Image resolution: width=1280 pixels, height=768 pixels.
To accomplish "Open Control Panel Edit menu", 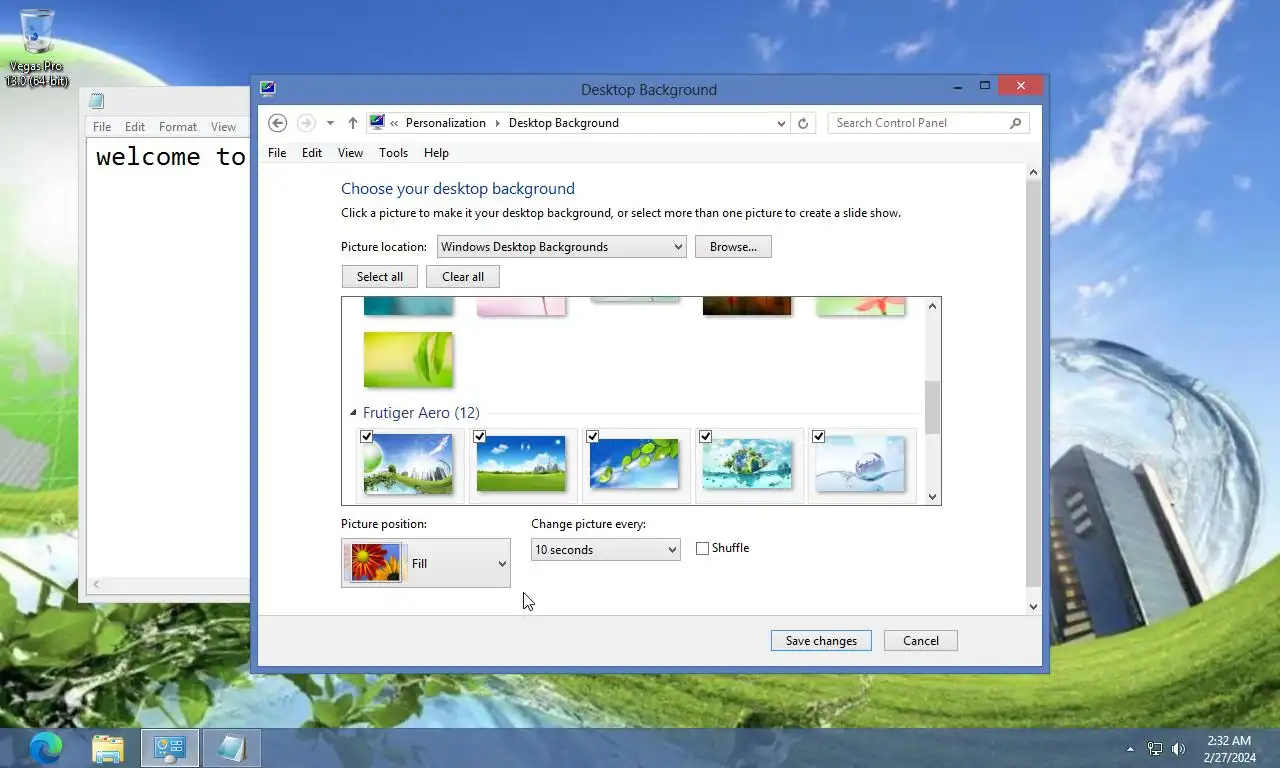I will (312, 153).
